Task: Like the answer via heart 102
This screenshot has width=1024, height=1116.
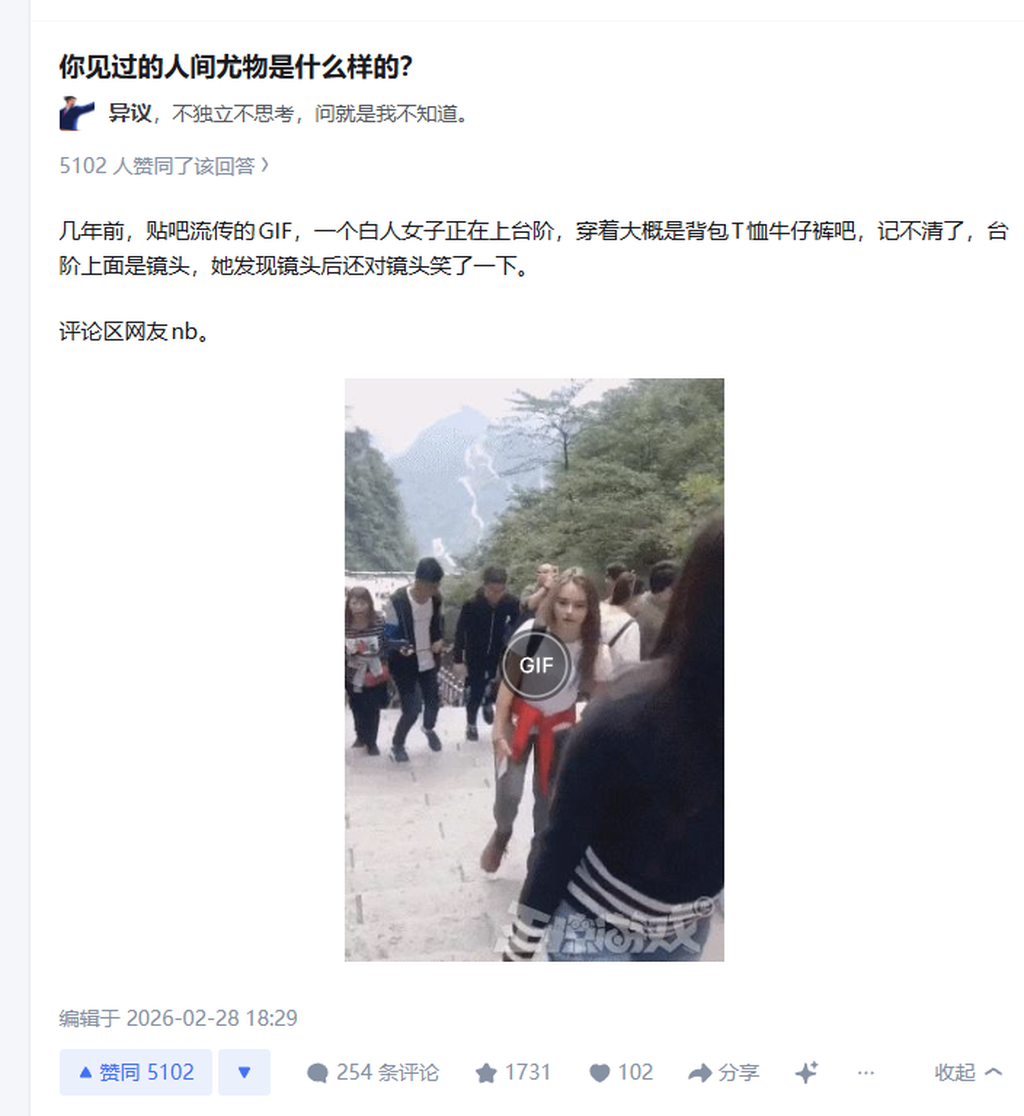Action: coord(621,1073)
